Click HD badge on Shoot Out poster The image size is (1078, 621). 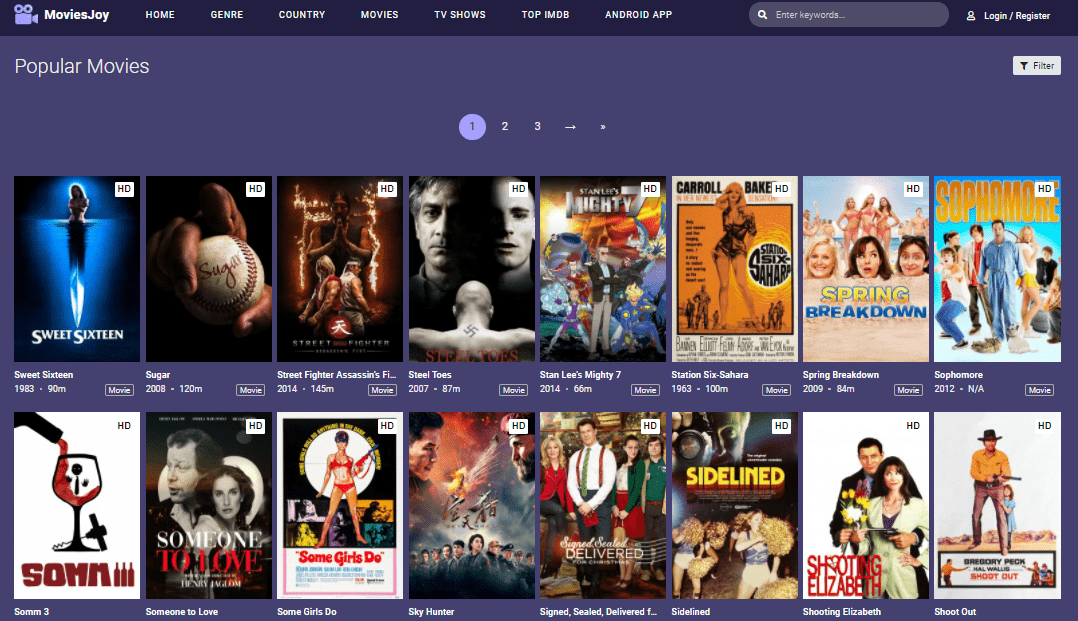pyautogui.click(x=1044, y=426)
